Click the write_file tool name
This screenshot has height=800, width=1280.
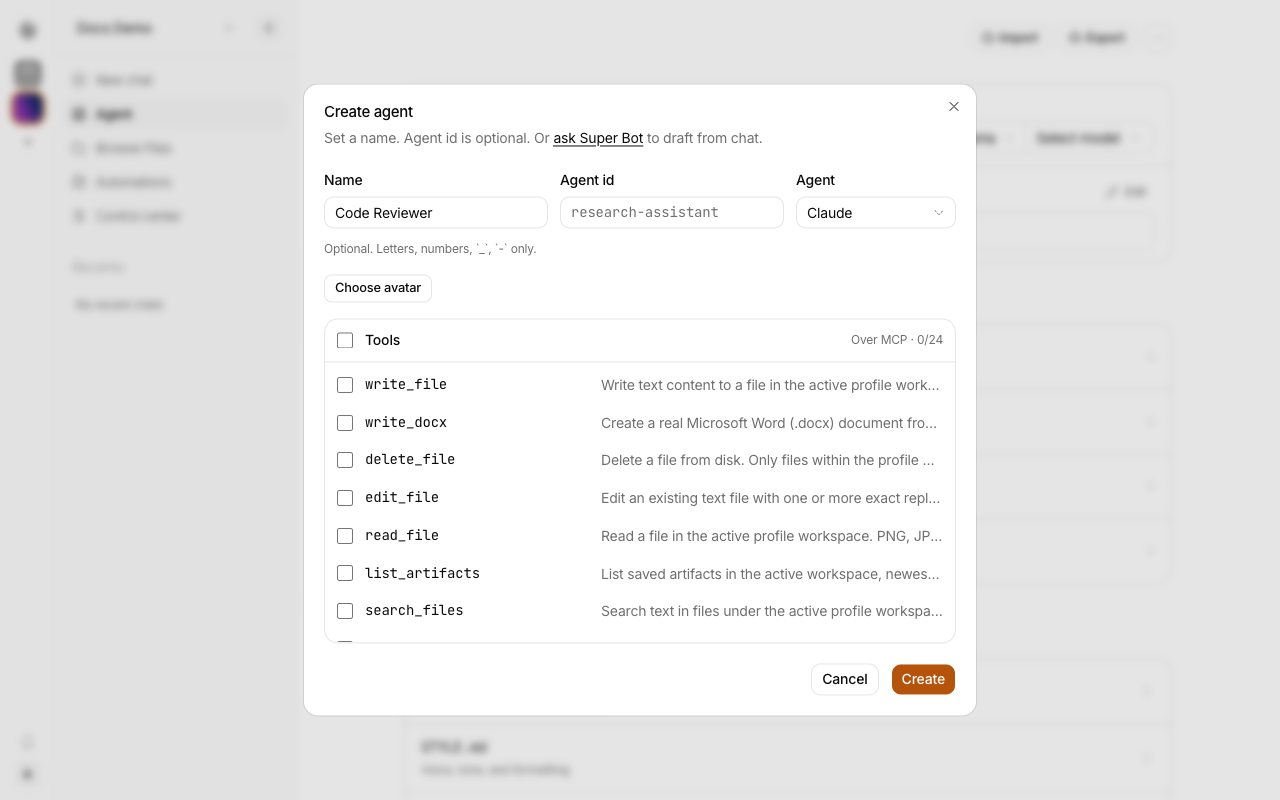point(406,385)
